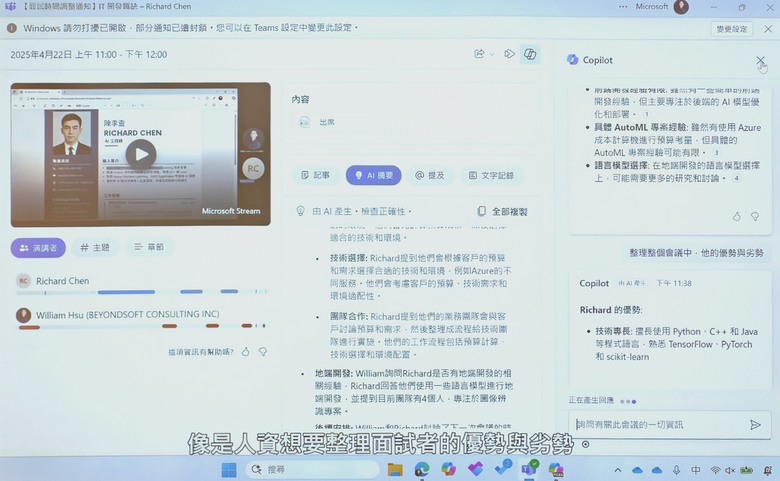
Task: Open citation 3 in Copilot response
Action: point(716,153)
